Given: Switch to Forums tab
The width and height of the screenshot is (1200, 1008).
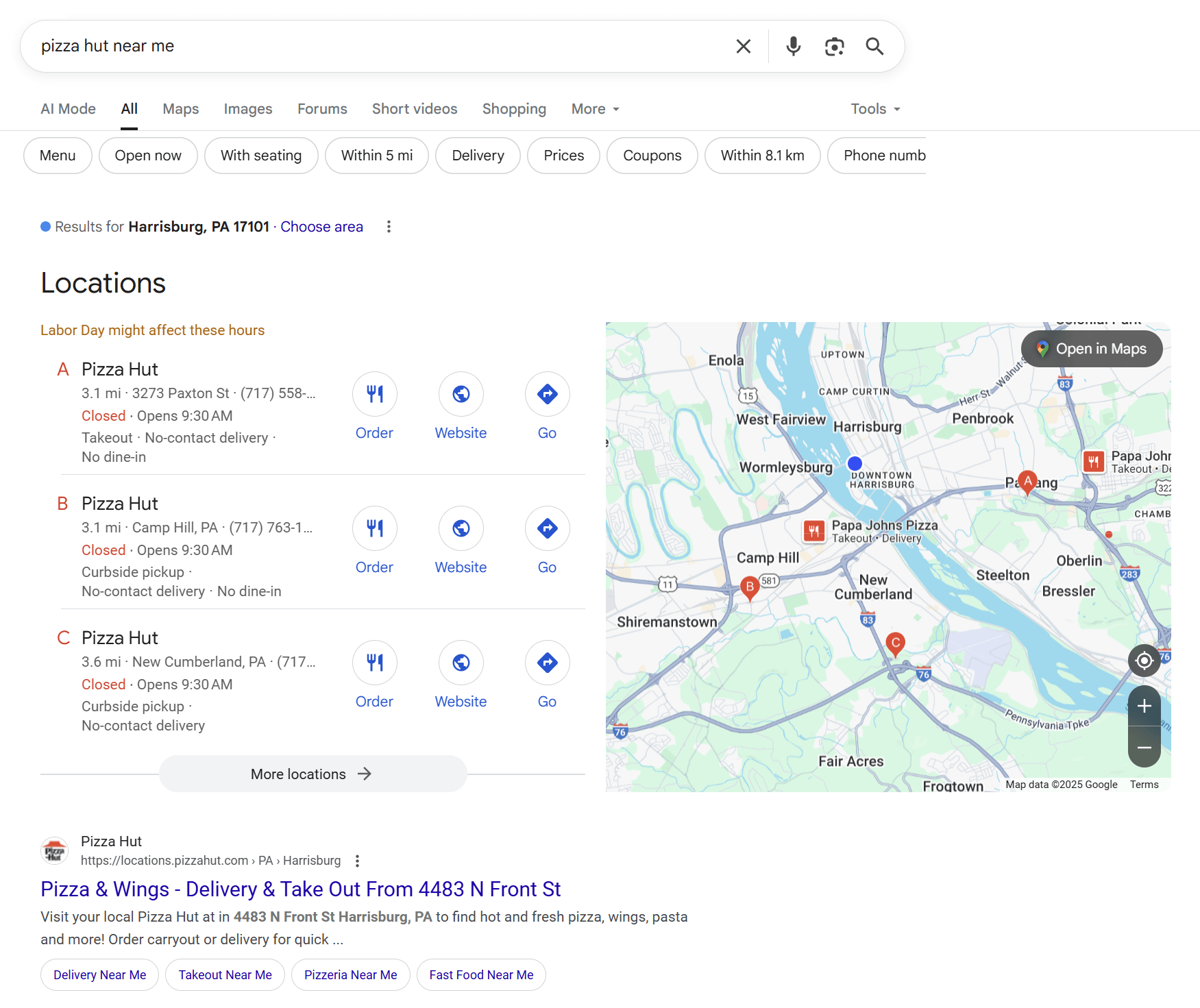Looking at the screenshot, I should 322,109.
